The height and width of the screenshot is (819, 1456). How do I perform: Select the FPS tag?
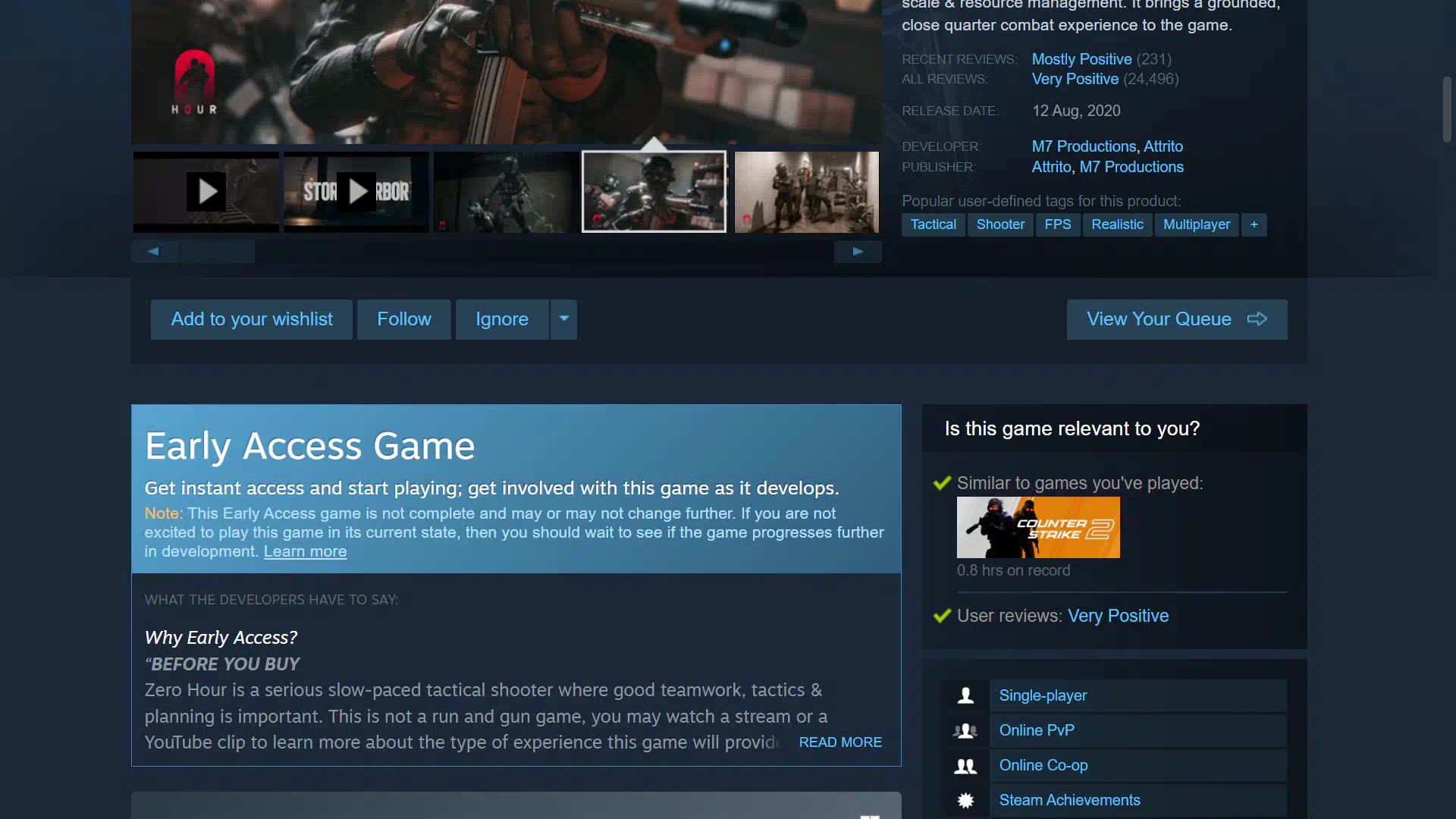point(1058,224)
